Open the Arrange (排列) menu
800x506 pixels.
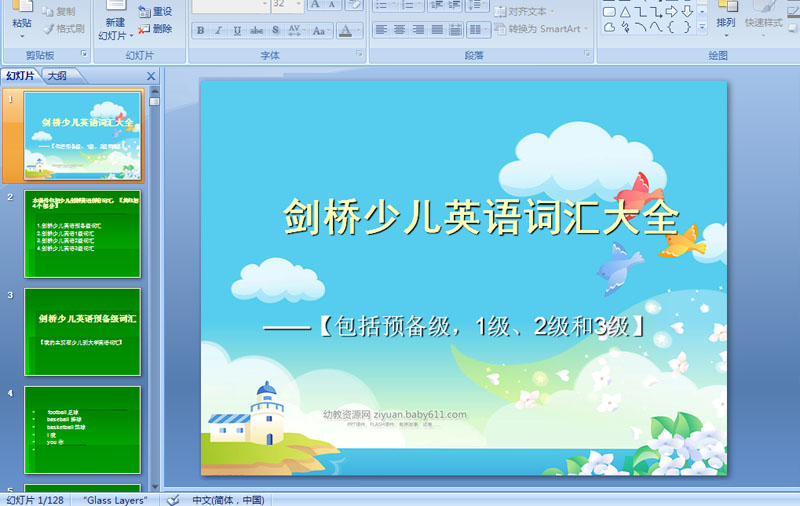[x=726, y=20]
